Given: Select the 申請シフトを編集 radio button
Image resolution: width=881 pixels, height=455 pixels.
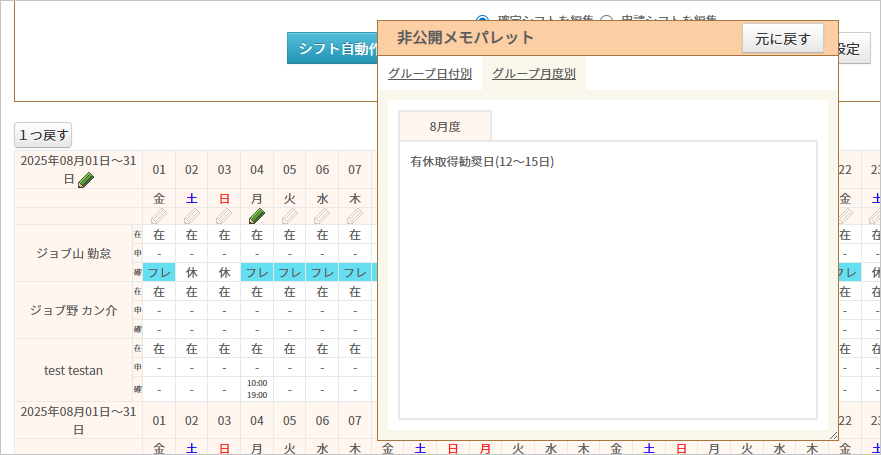Looking at the screenshot, I should pyautogui.click(x=606, y=19).
